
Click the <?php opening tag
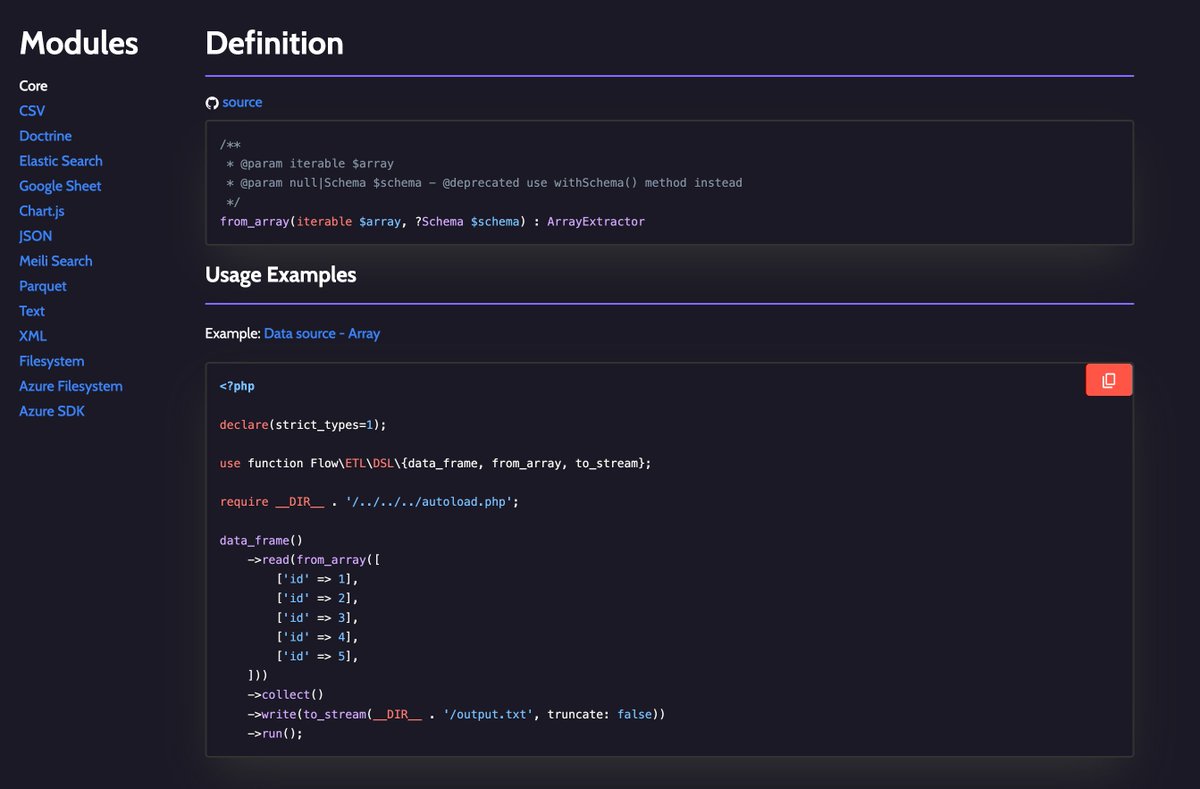pos(237,386)
